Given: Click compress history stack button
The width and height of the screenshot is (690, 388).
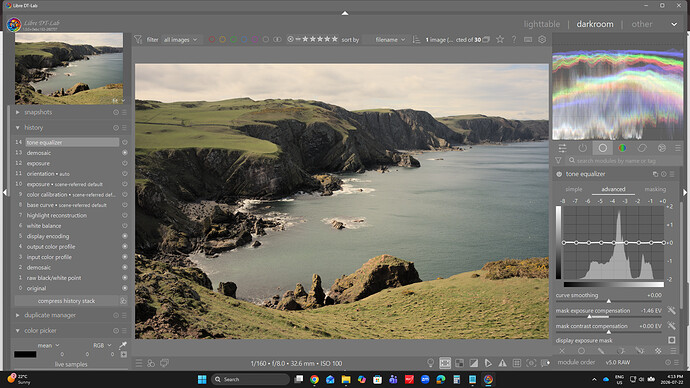Looking at the screenshot, I should pyautogui.click(x=66, y=301).
